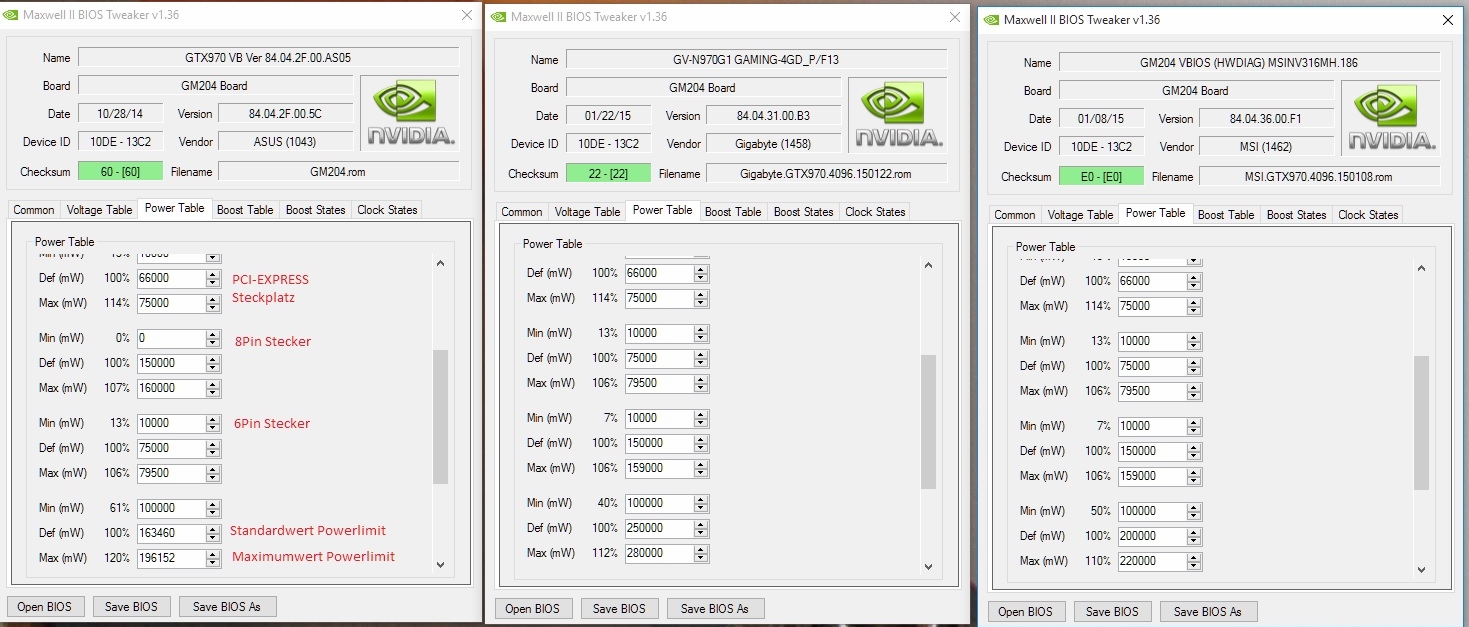This screenshot has width=1469, height=627.
Task: Click the 66000 Def field in MSI window
Action: tap(1152, 281)
